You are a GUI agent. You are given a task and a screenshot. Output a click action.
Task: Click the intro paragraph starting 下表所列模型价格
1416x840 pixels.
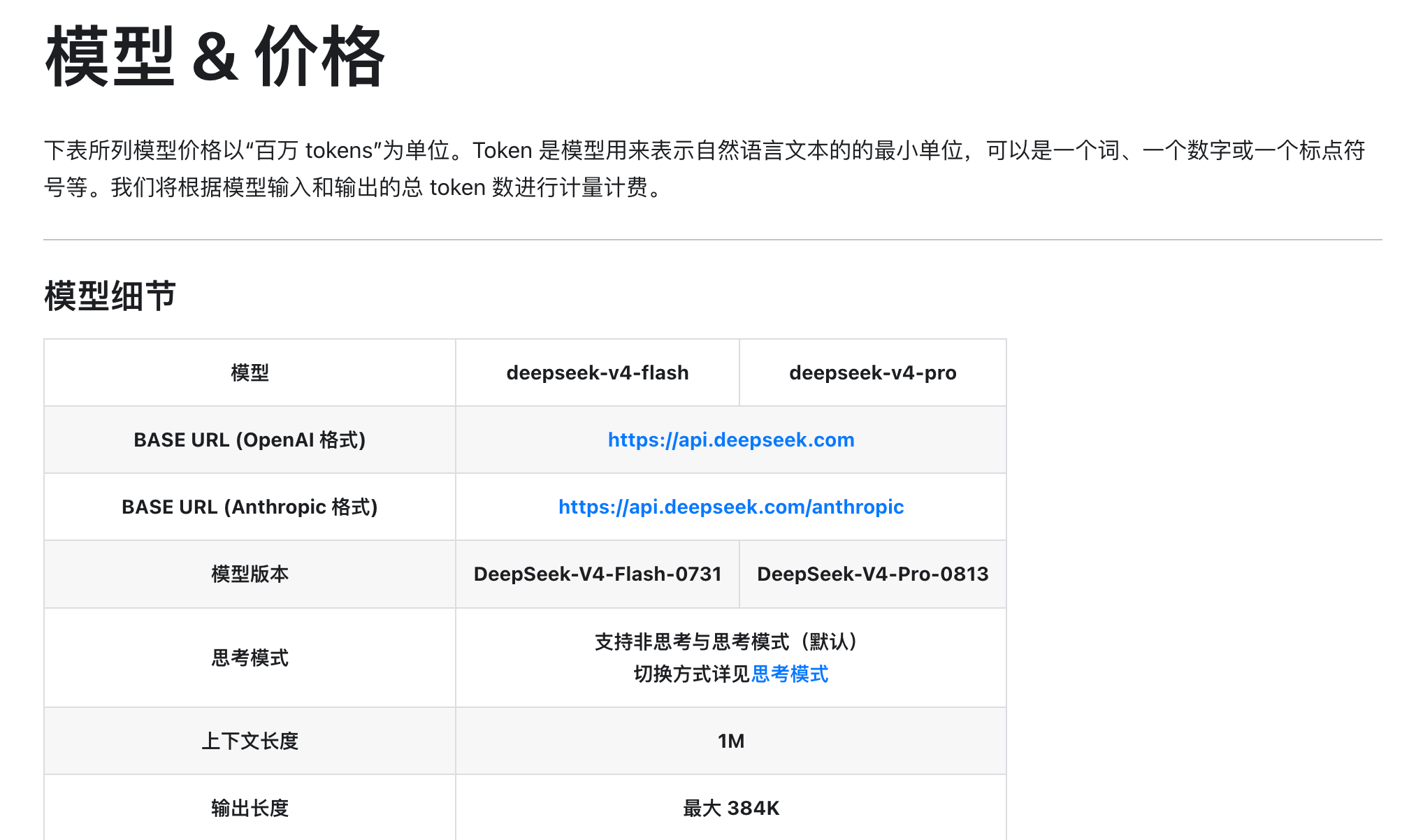[x=705, y=168]
